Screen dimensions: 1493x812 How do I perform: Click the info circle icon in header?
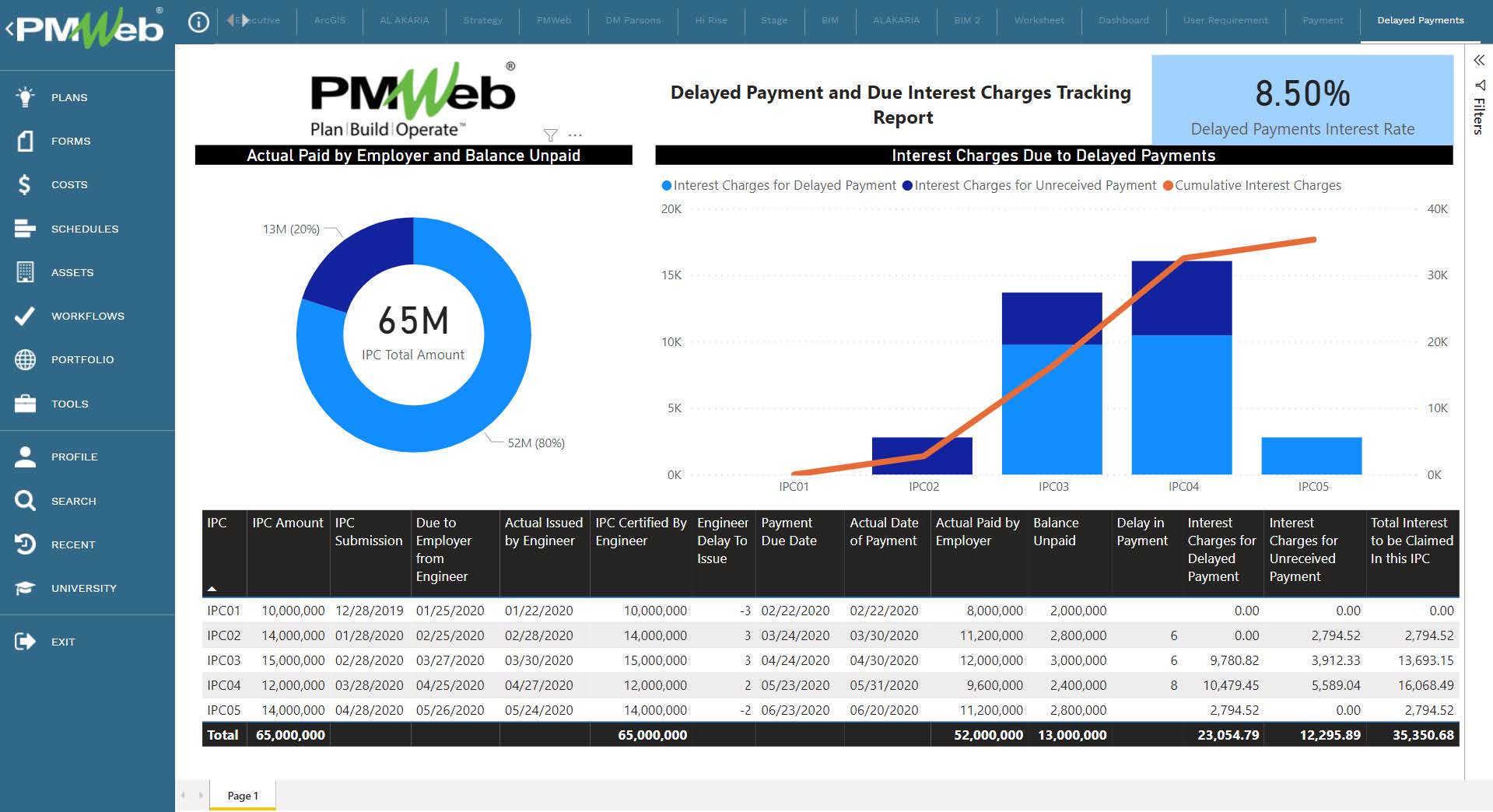(x=199, y=22)
